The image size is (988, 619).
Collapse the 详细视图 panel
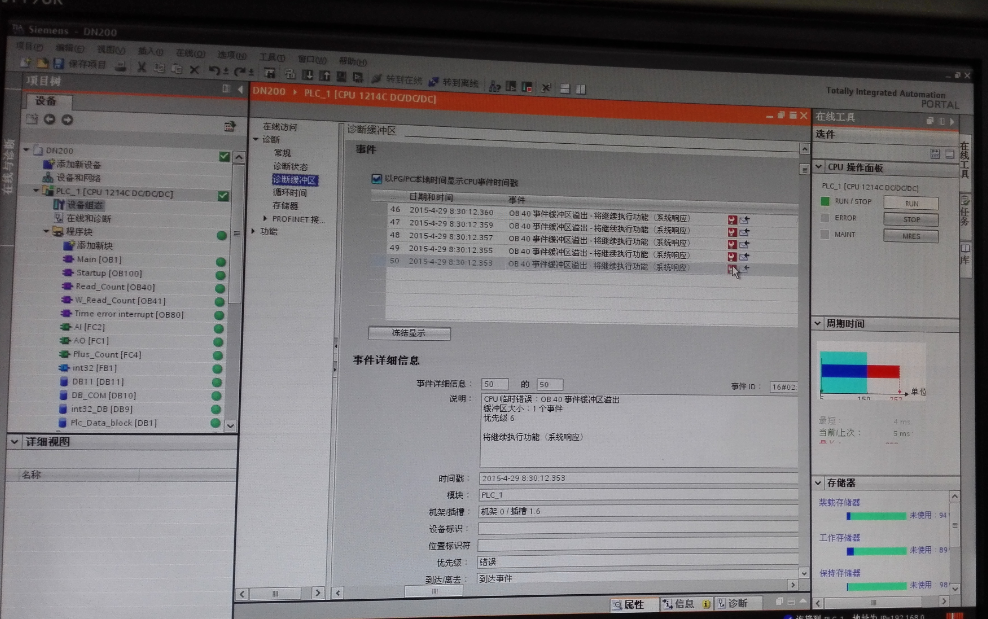[x=14, y=441]
